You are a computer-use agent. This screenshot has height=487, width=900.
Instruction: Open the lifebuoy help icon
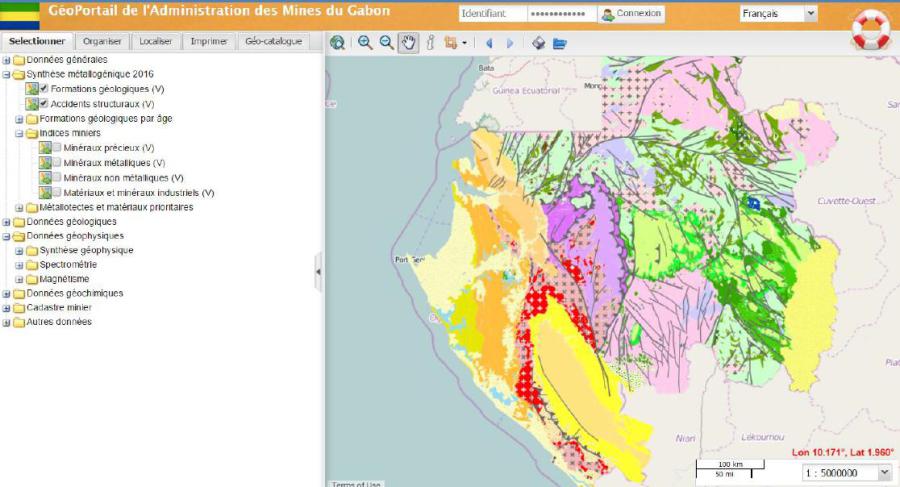872,28
